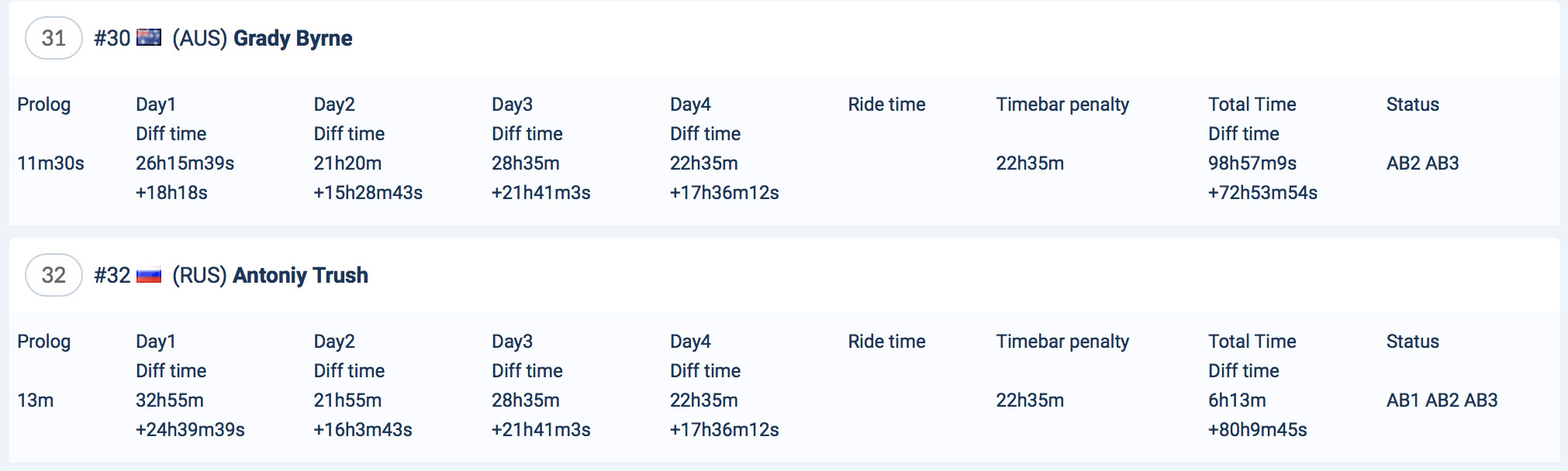The width and height of the screenshot is (1568, 471).
Task: Select Grady Byrne's Prolog time 11m30s
Action: click(x=50, y=163)
